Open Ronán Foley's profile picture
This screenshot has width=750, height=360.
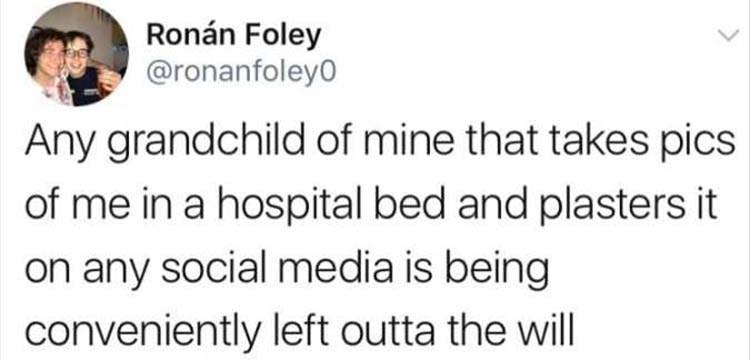(76, 54)
